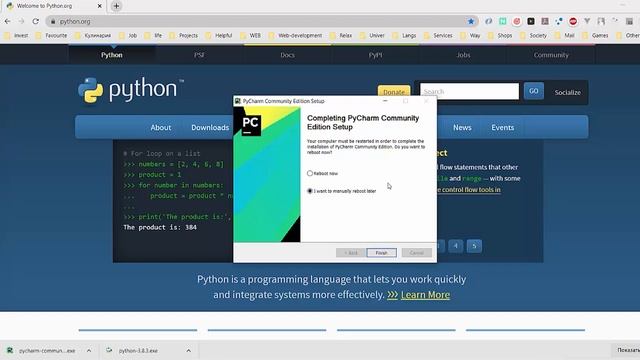Click the yellow Donate button

[394, 92]
